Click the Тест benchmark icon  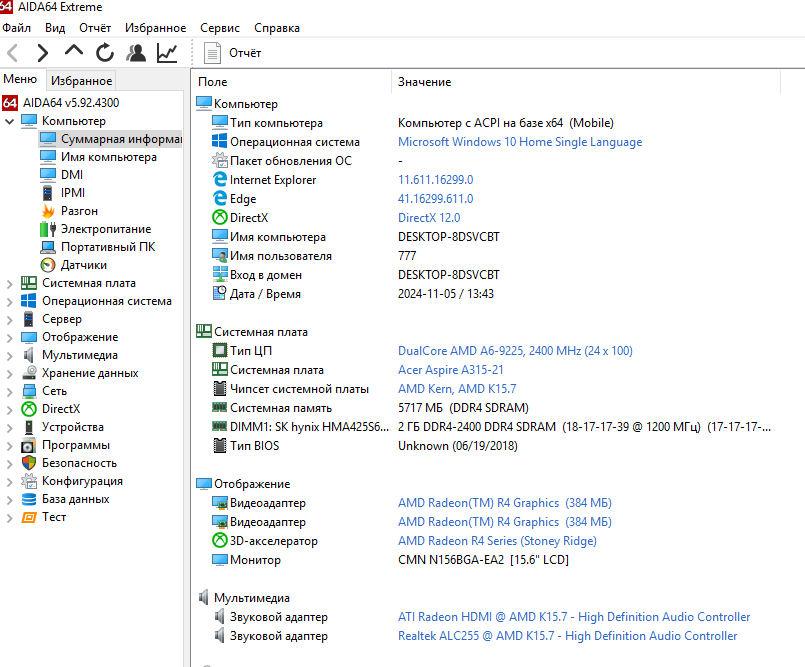29,517
